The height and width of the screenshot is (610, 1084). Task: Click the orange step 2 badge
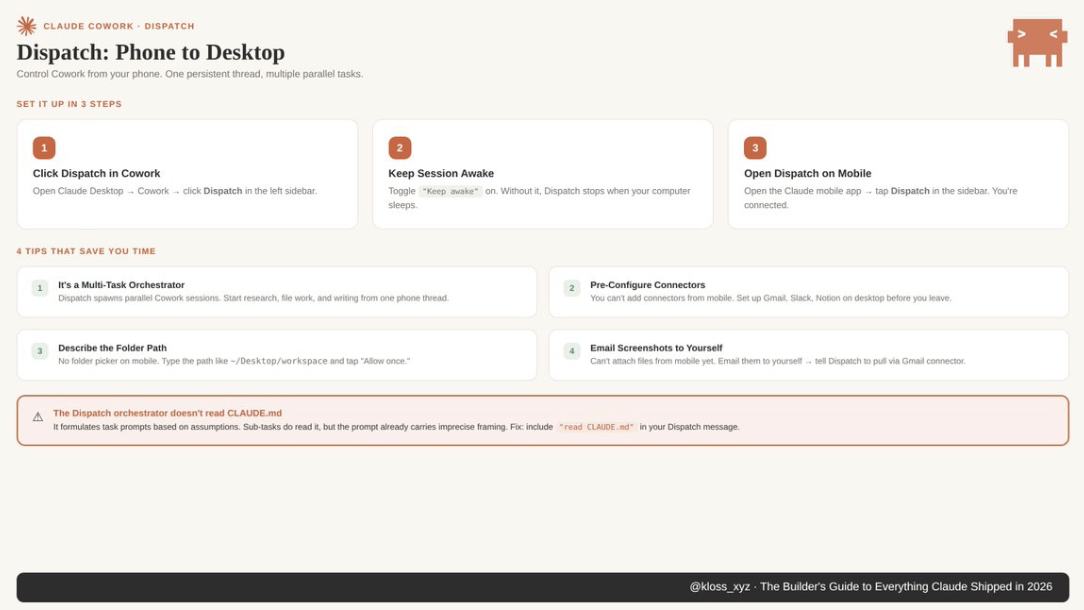point(400,148)
